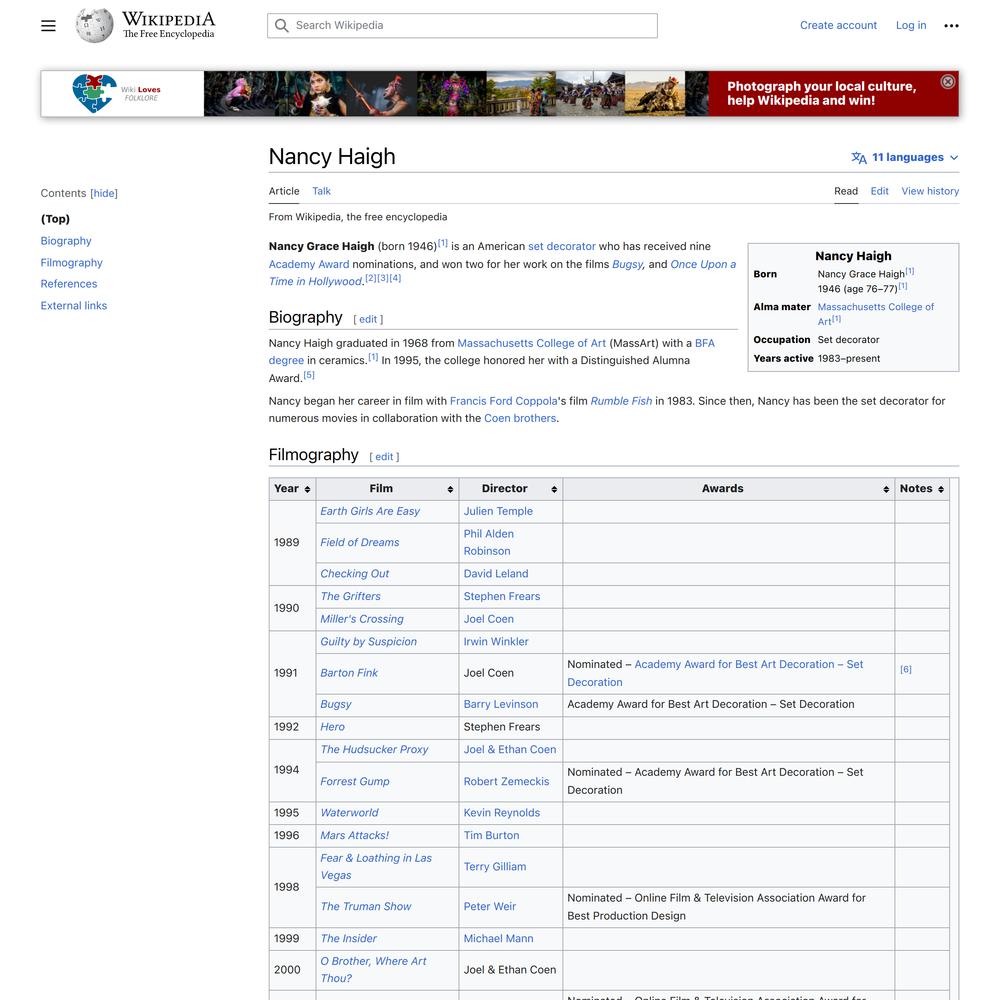Screen dimensions: 1000x1000
Task: Open the Academy Award link in intro
Action: (309, 264)
